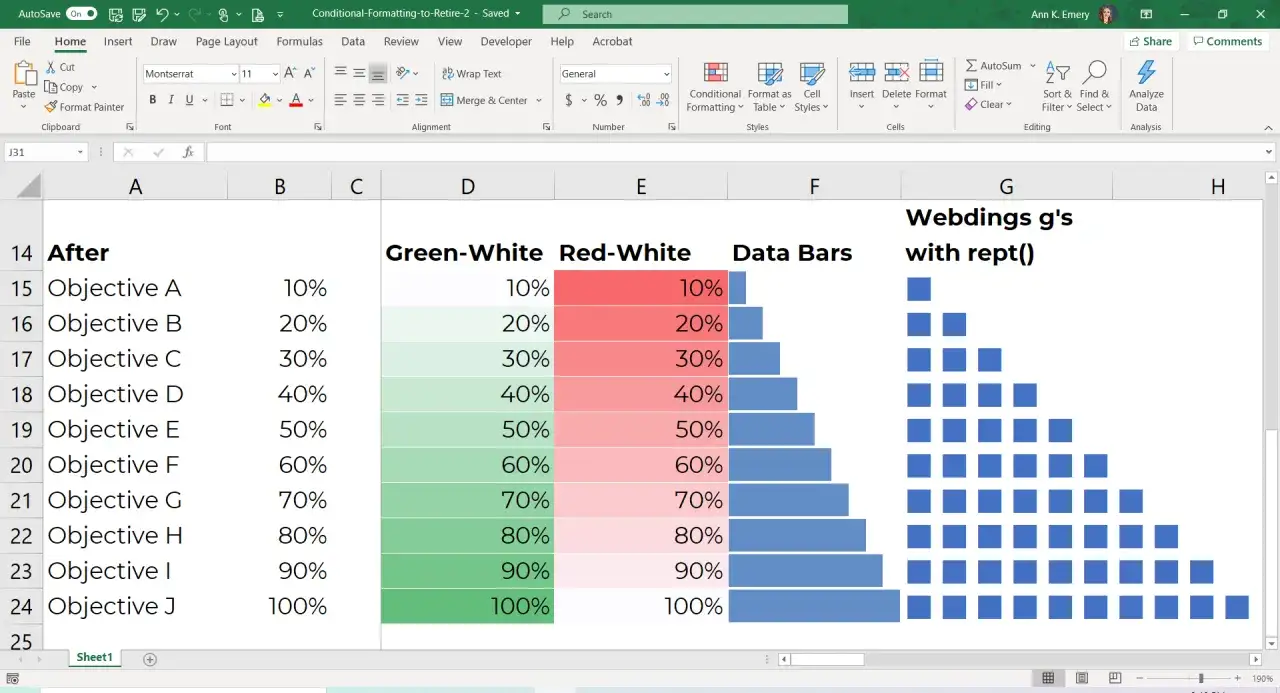Center text horizontally
The width and height of the screenshot is (1280, 693).
[x=359, y=100]
